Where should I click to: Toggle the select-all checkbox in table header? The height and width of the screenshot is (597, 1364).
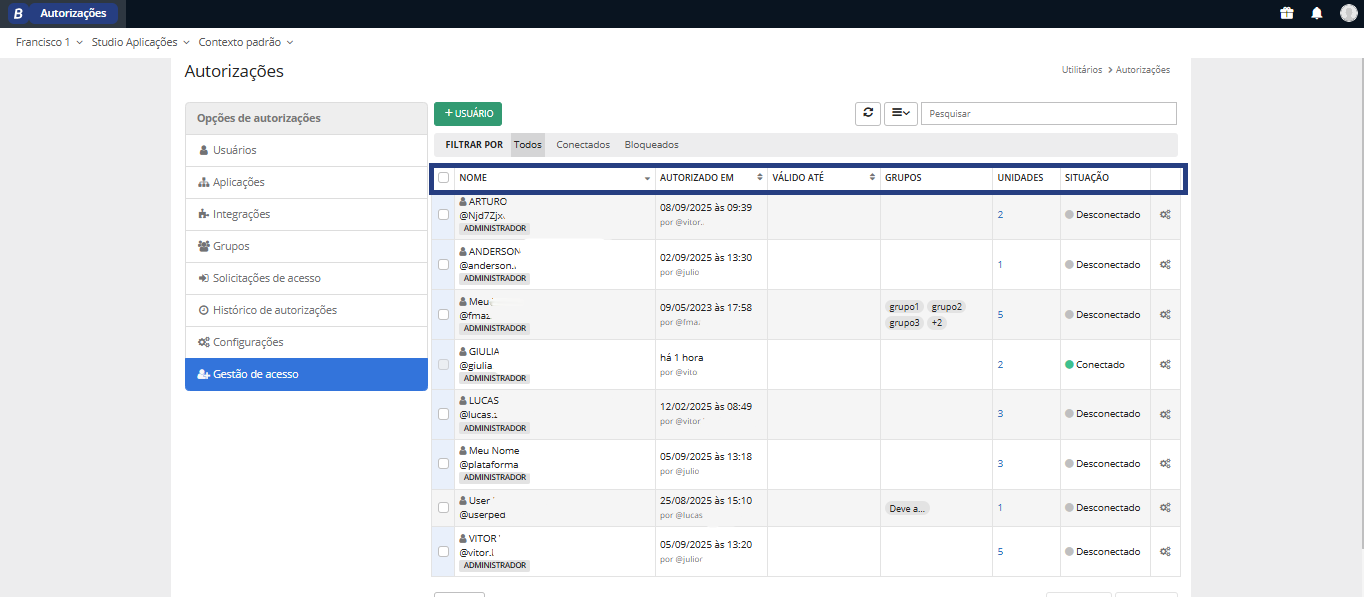coord(444,178)
